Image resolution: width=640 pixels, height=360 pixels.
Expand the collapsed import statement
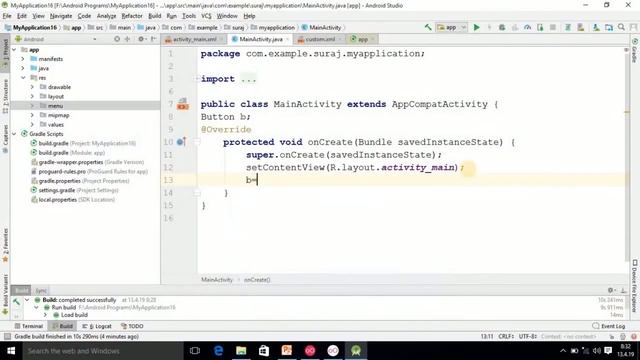(197, 79)
